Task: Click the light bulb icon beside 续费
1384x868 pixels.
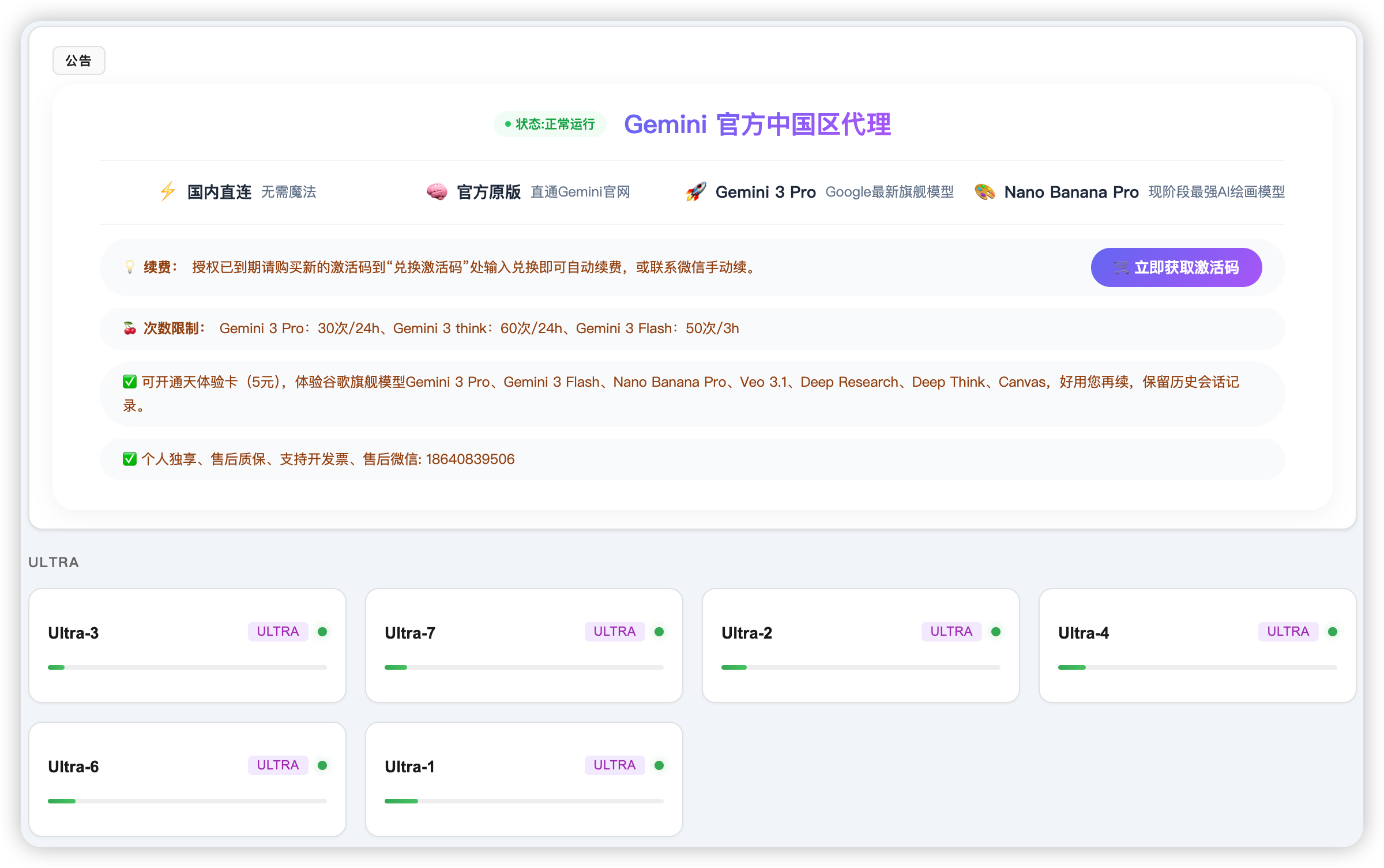Action: pos(130,267)
